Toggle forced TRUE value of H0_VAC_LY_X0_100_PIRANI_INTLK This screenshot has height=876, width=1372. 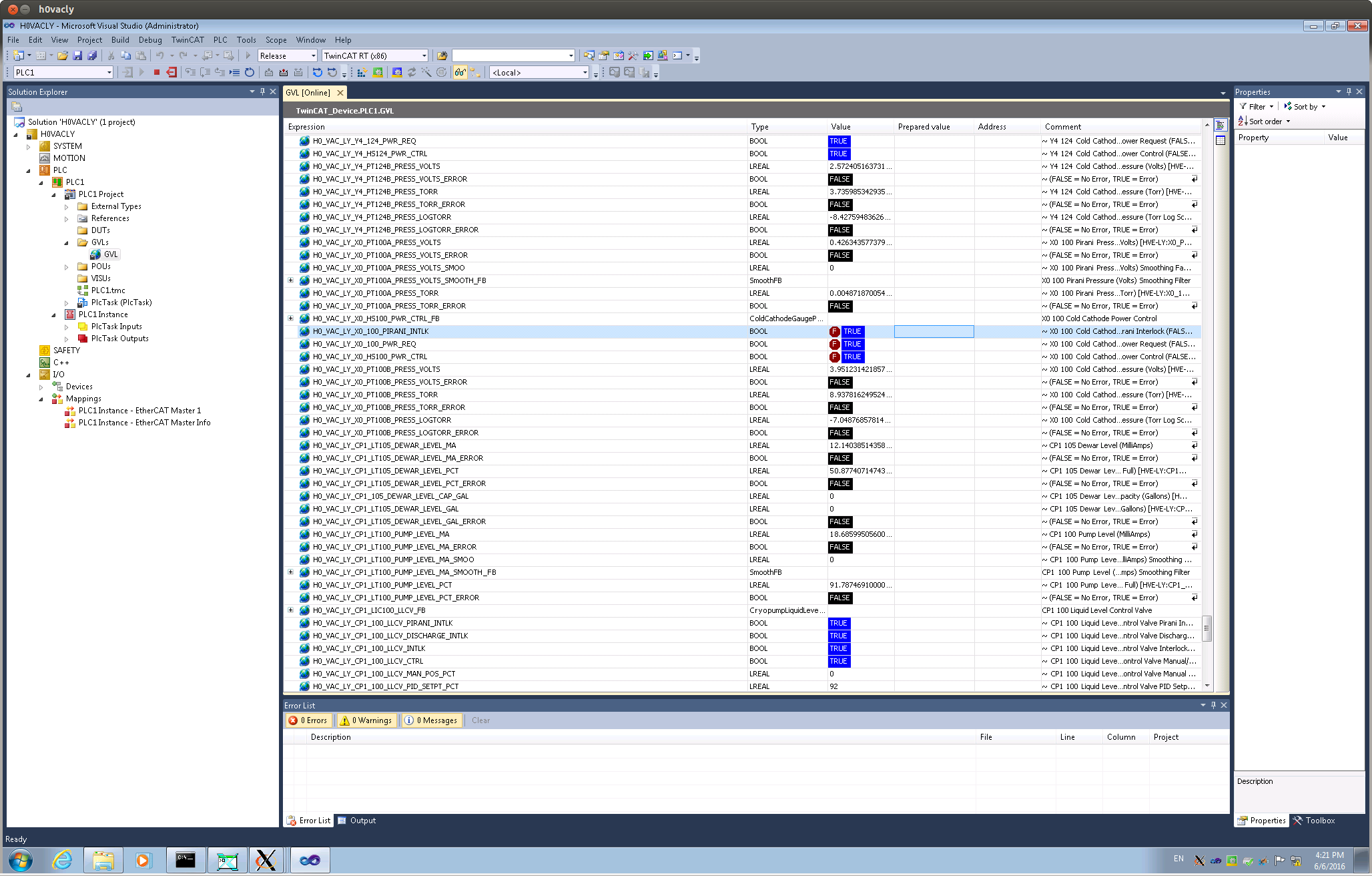[x=853, y=332]
